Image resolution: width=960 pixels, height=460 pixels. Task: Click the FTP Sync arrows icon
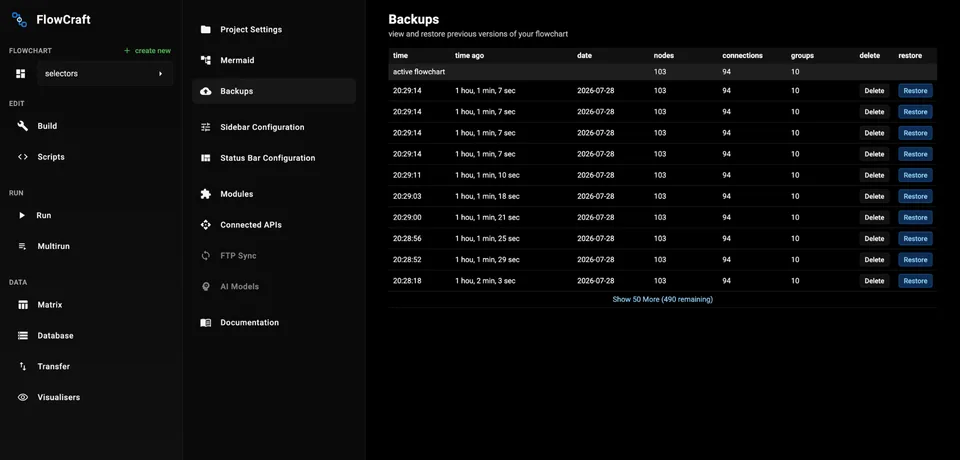[206, 255]
